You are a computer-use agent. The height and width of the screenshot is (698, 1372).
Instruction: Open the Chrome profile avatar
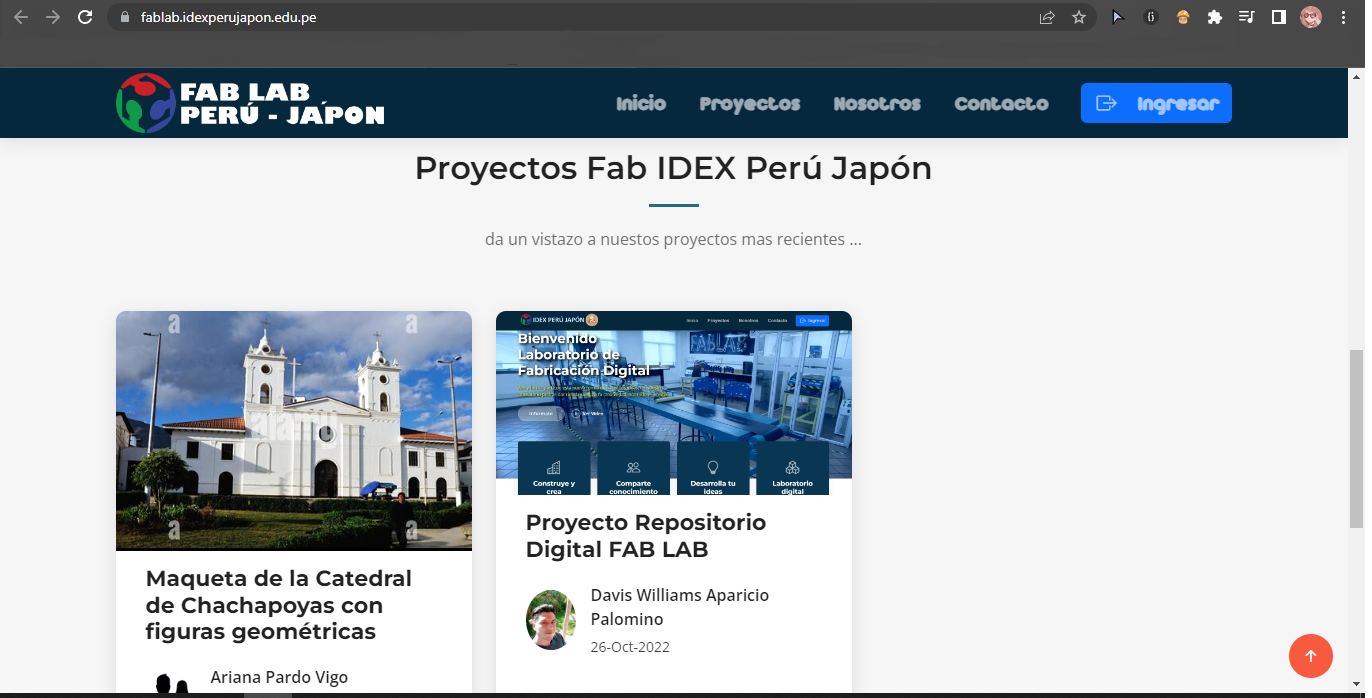point(1310,17)
